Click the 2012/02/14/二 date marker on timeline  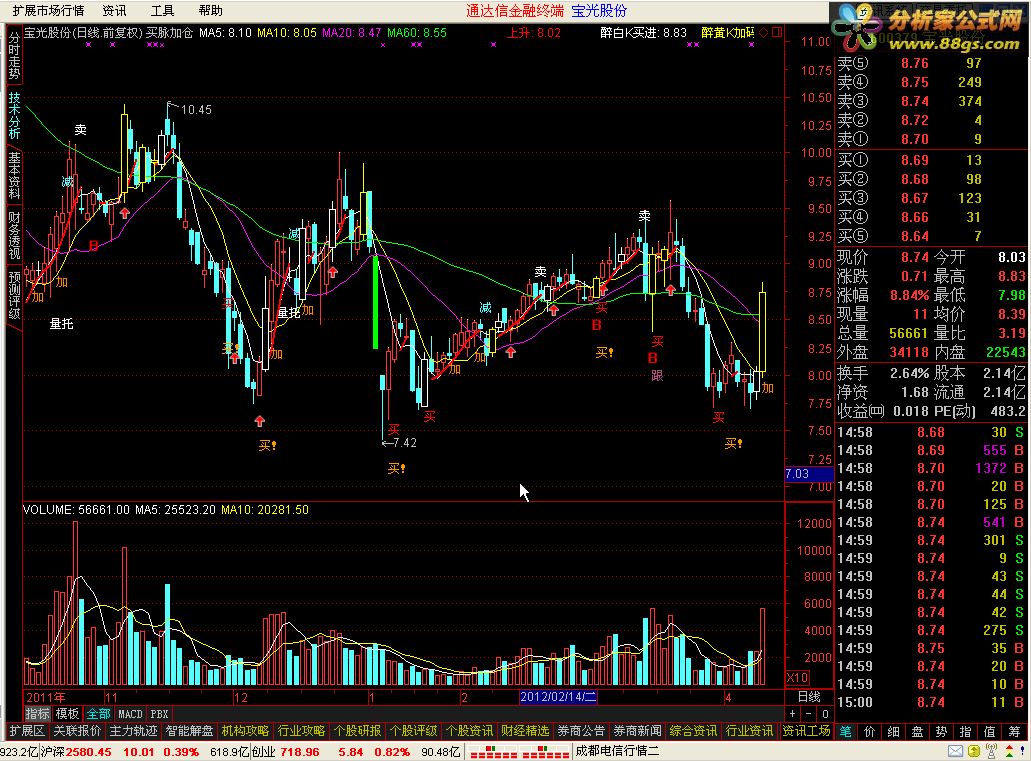[558, 697]
